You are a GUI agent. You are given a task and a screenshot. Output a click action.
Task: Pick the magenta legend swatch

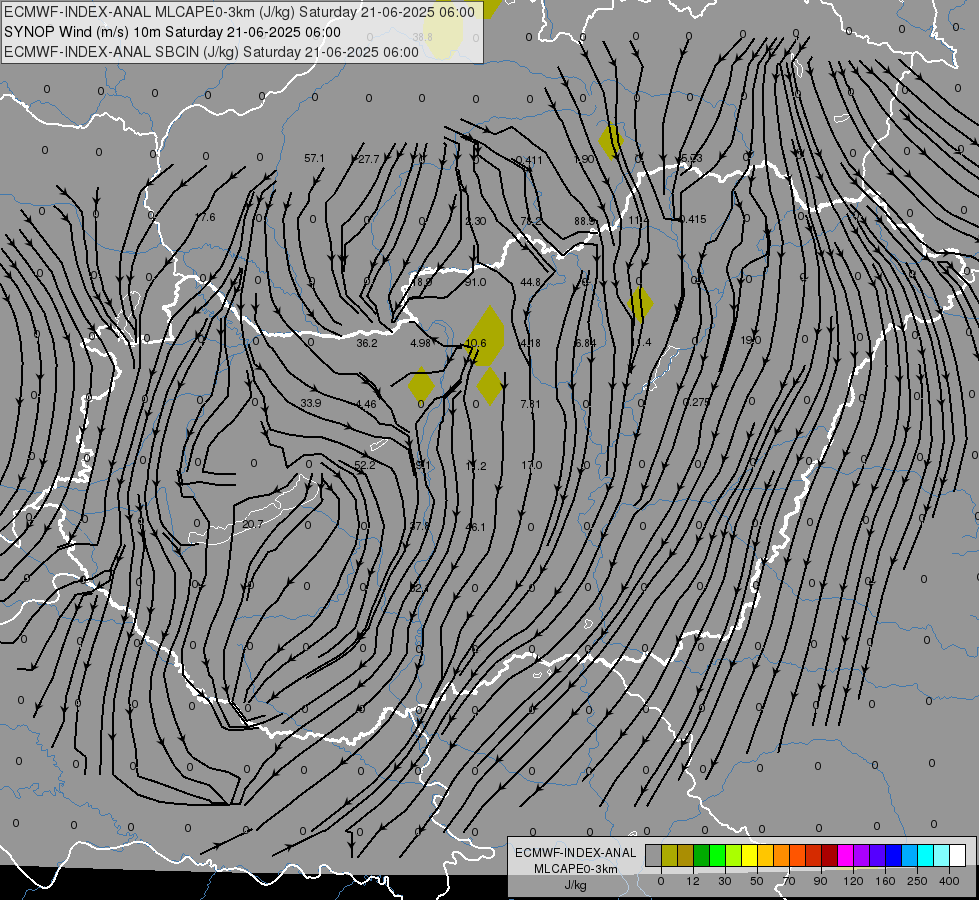tap(845, 855)
